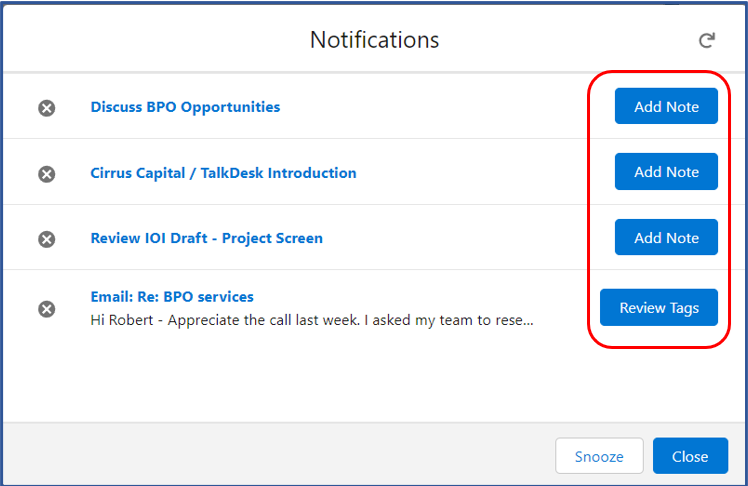This screenshot has height=486, width=748.
Task: Add Note for Cirrus Capital / TalkDesk Introduction
Action: point(666,172)
